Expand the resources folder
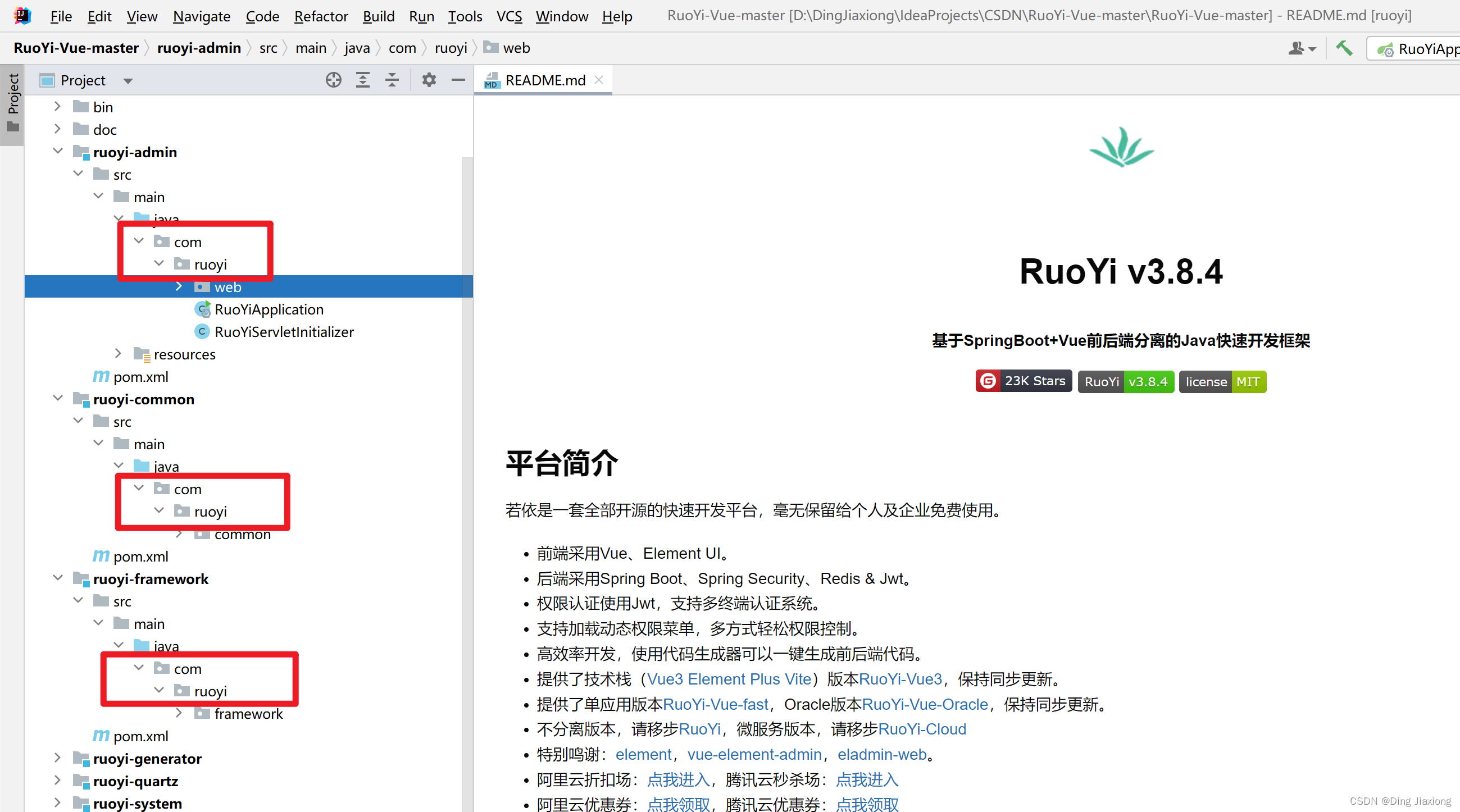Screen dimensions: 1460x812 pos(118,353)
